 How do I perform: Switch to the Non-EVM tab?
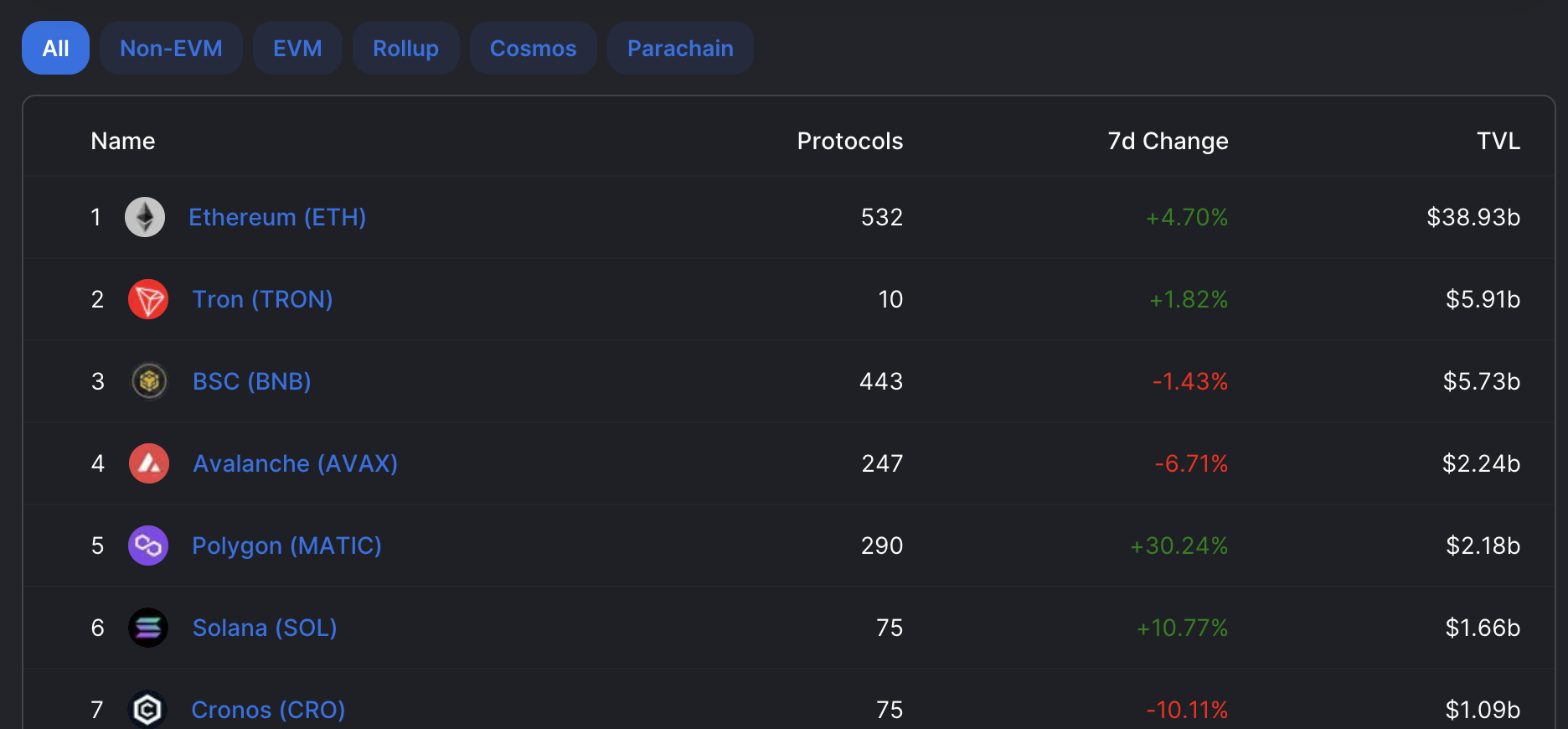(x=171, y=48)
